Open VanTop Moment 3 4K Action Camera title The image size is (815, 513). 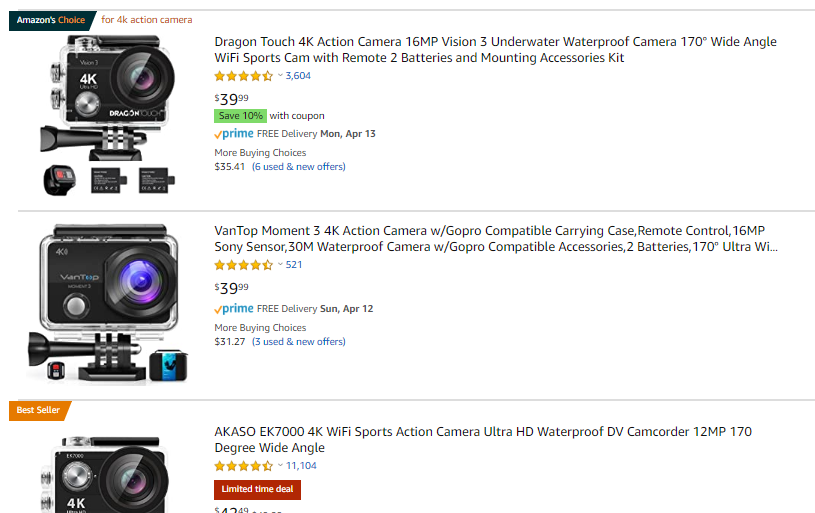coord(496,239)
